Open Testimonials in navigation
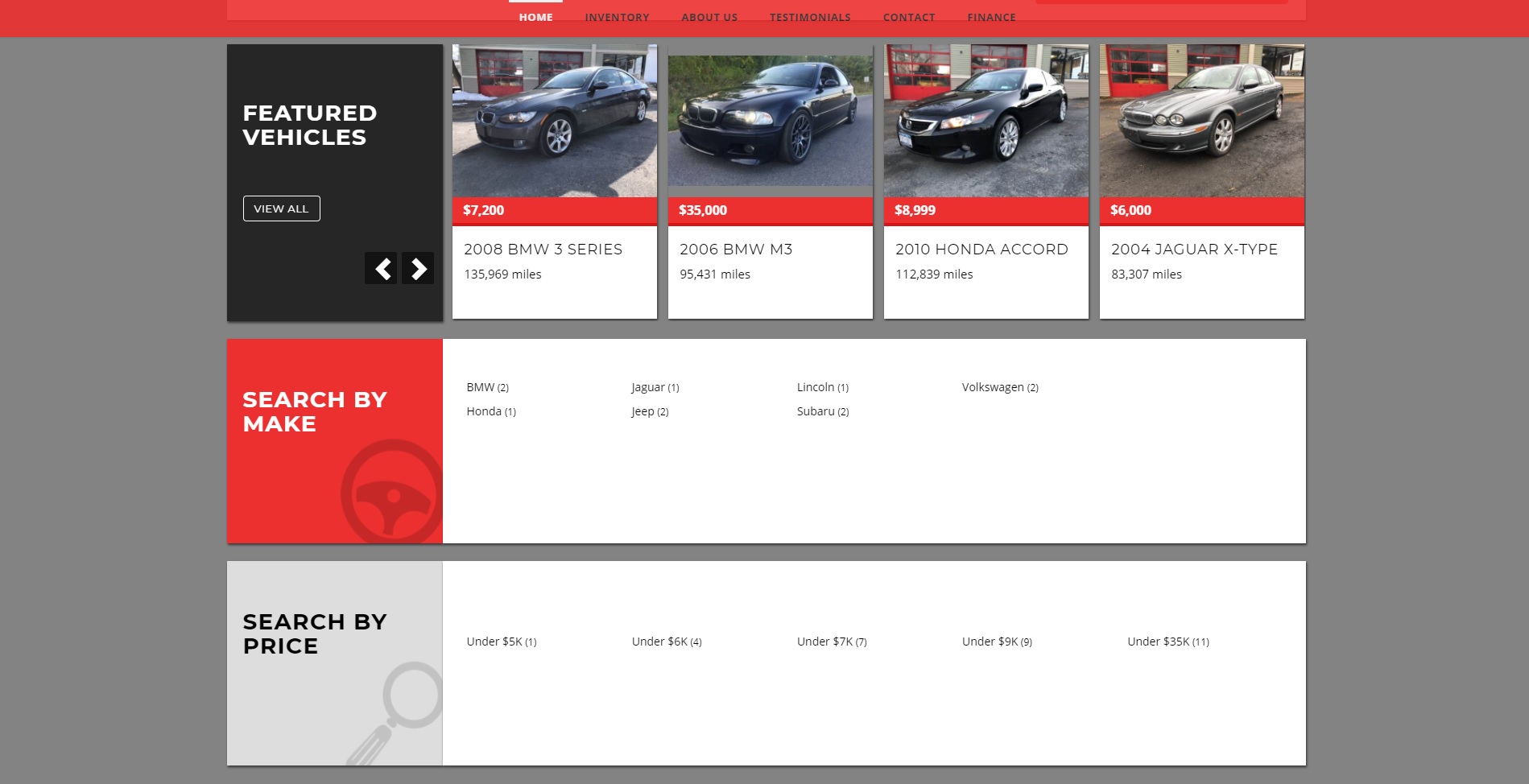 click(x=810, y=17)
